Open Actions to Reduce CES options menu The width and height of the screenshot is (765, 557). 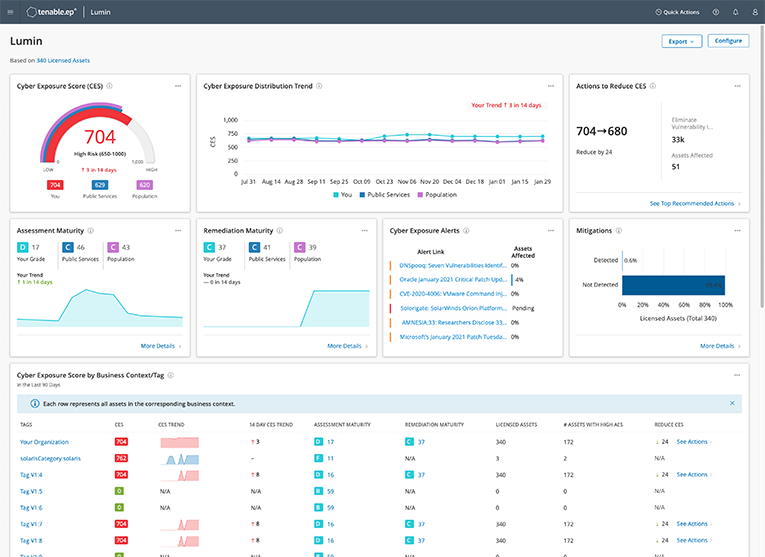click(738, 86)
